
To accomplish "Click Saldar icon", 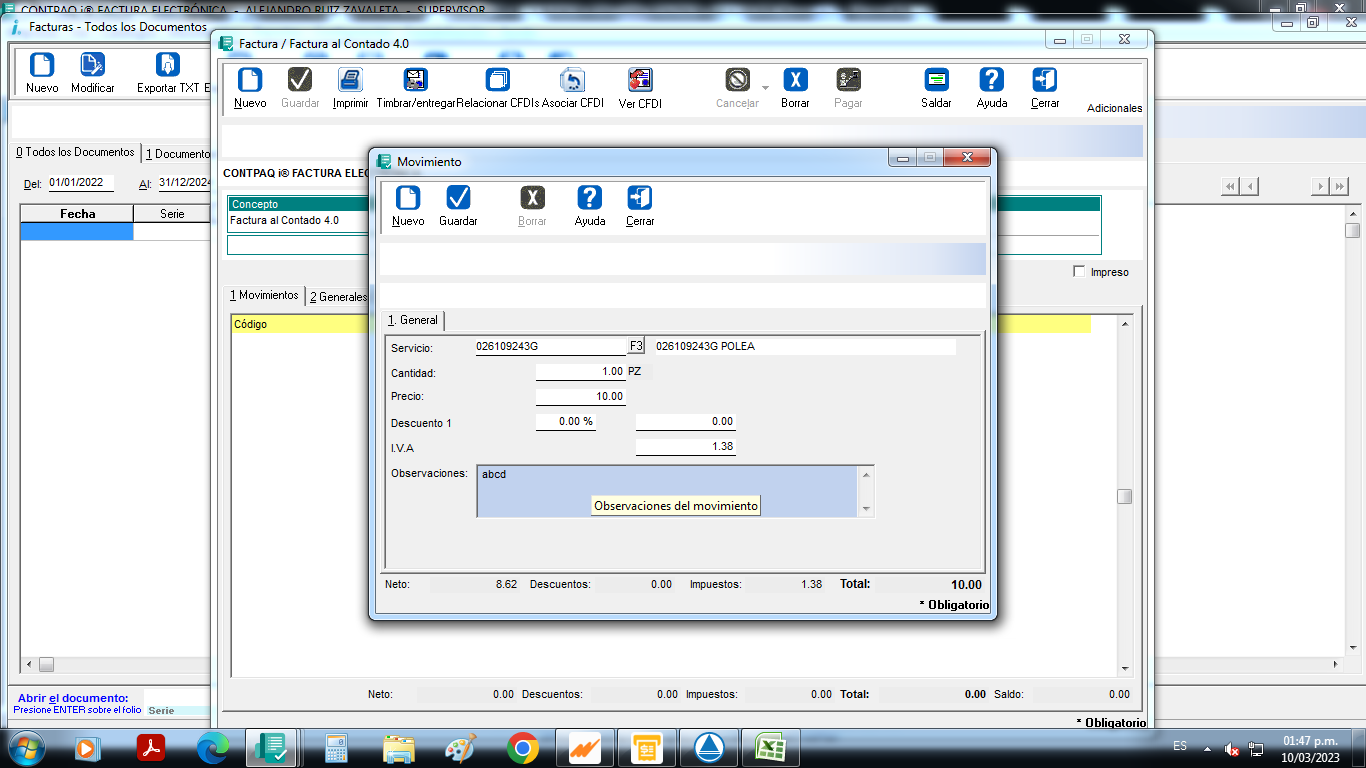I will point(936,80).
